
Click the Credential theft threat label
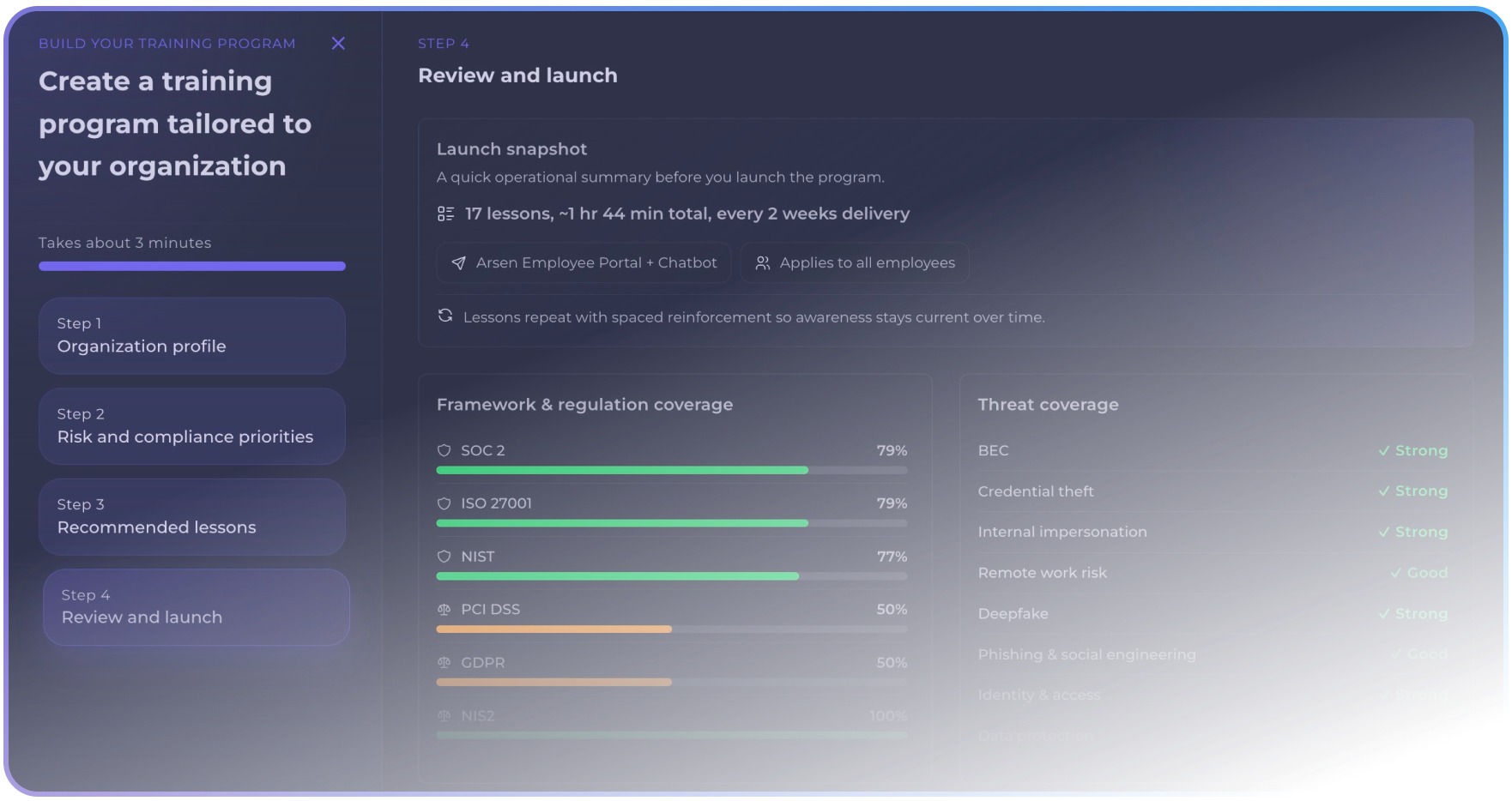tap(1036, 491)
